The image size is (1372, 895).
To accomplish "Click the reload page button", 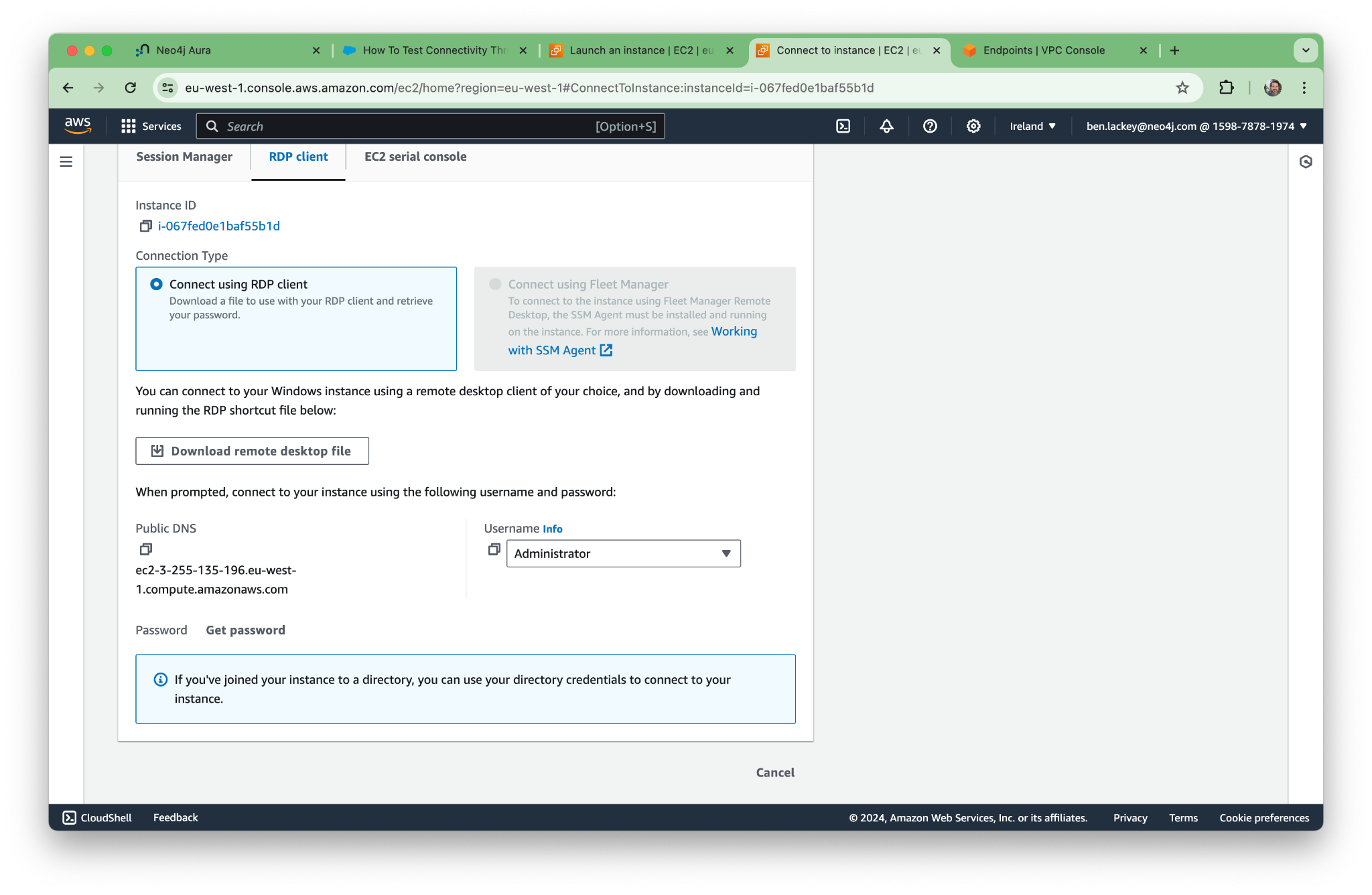I will 131,88.
